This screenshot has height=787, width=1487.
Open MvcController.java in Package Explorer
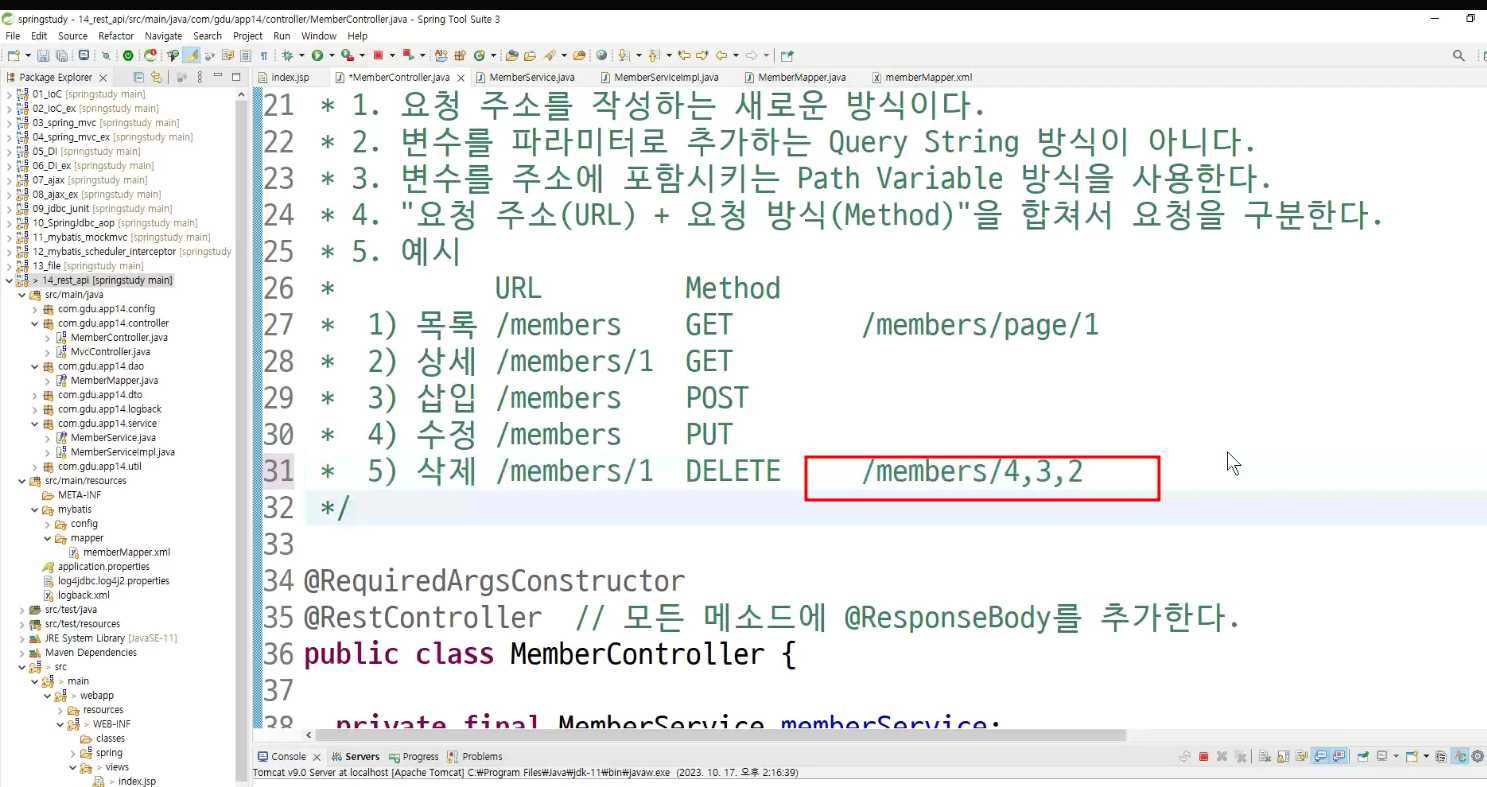(x=110, y=352)
